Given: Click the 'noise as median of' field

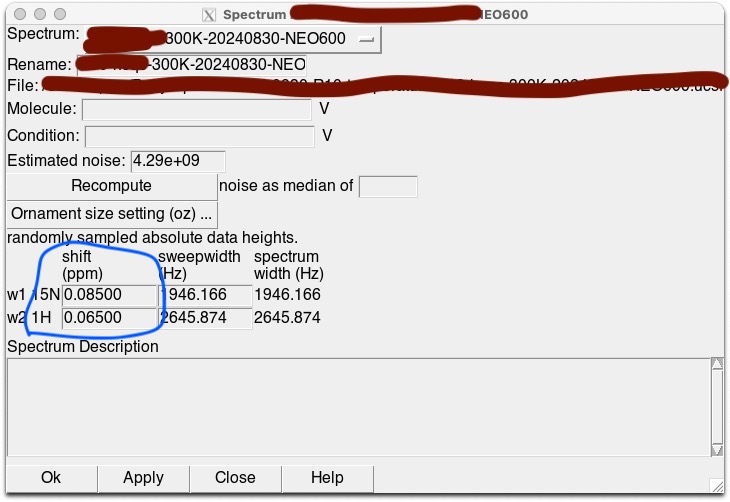Looking at the screenshot, I should [x=387, y=186].
